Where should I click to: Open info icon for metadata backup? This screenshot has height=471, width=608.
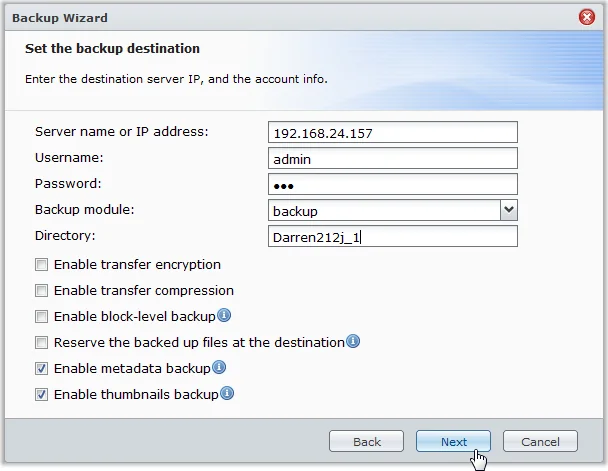(219, 368)
